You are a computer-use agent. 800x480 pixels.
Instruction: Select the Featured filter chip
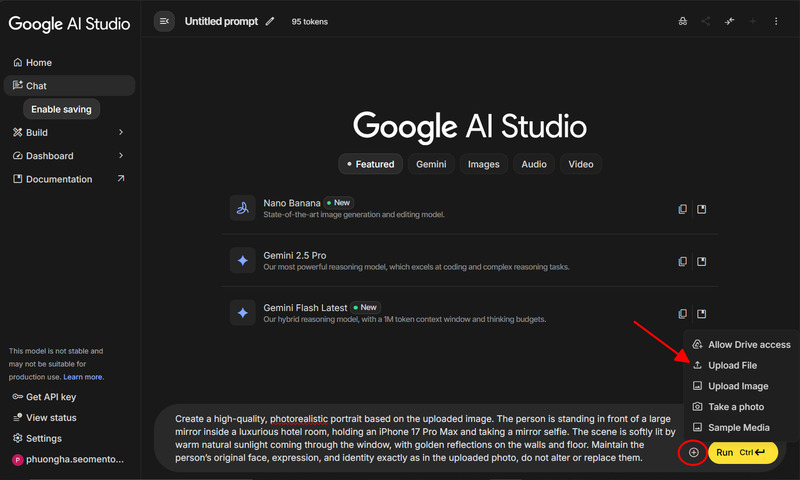point(370,164)
